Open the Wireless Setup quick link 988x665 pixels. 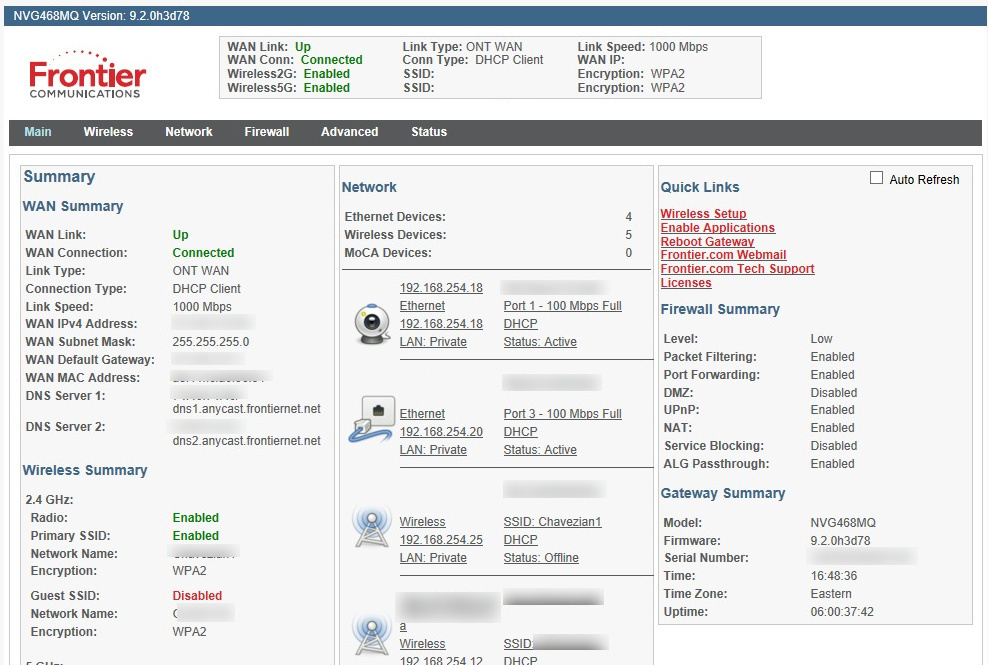(703, 214)
